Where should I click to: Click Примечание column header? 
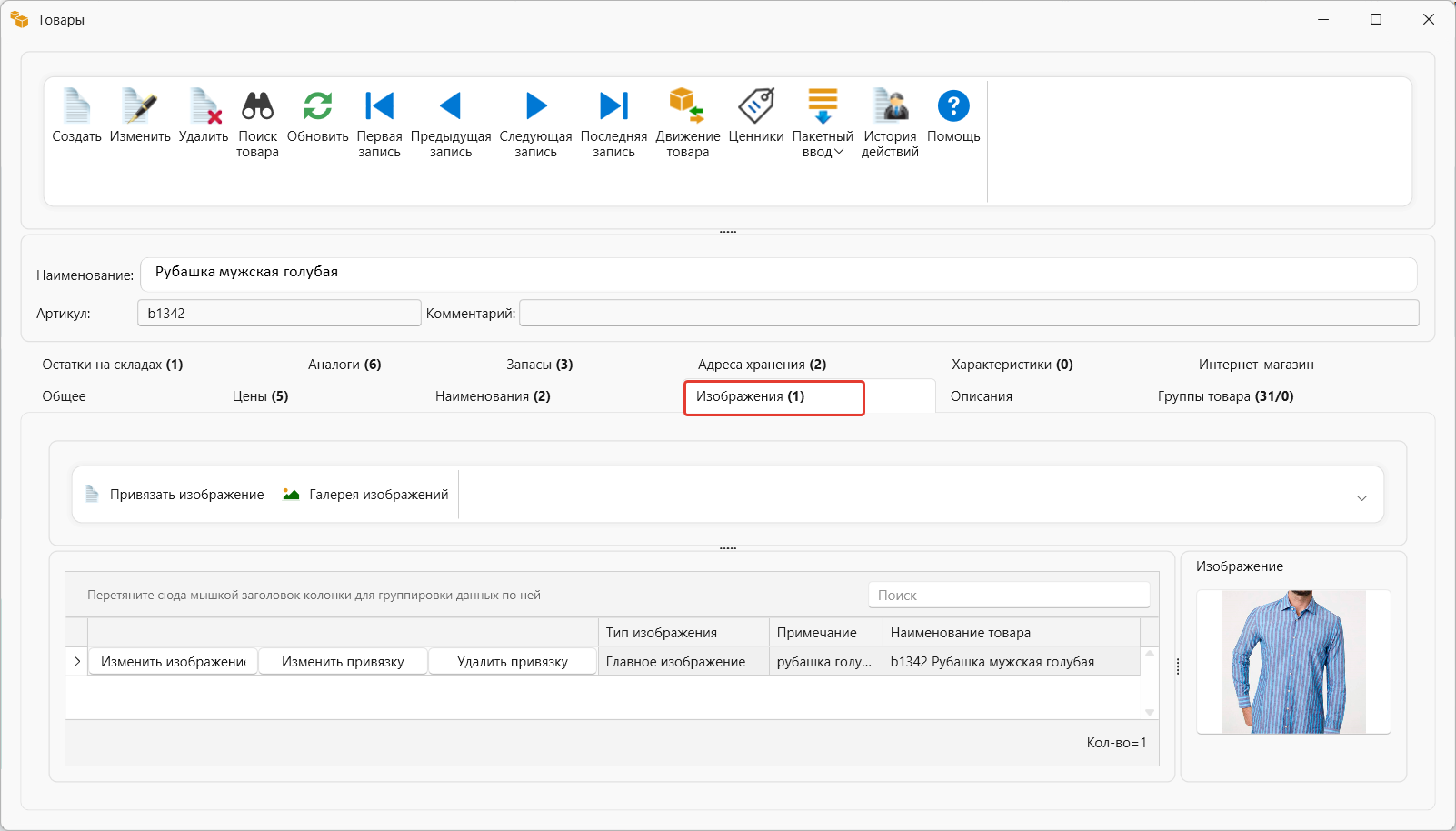(x=826, y=633)
